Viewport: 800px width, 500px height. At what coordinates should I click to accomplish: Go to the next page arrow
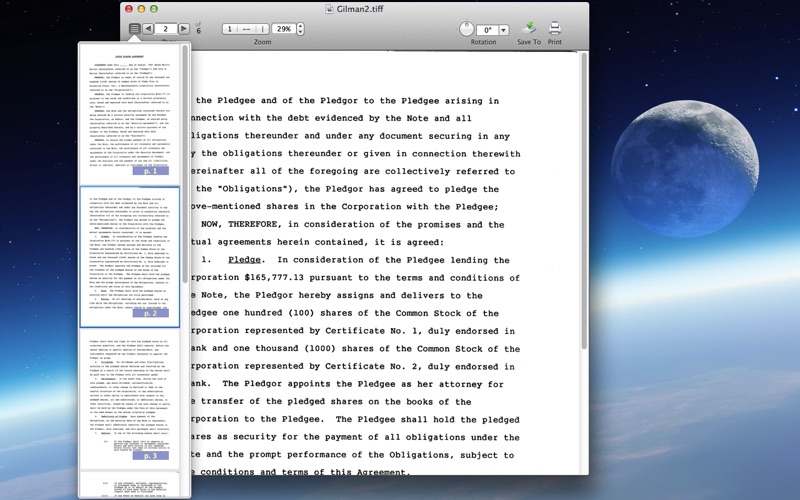184,29
